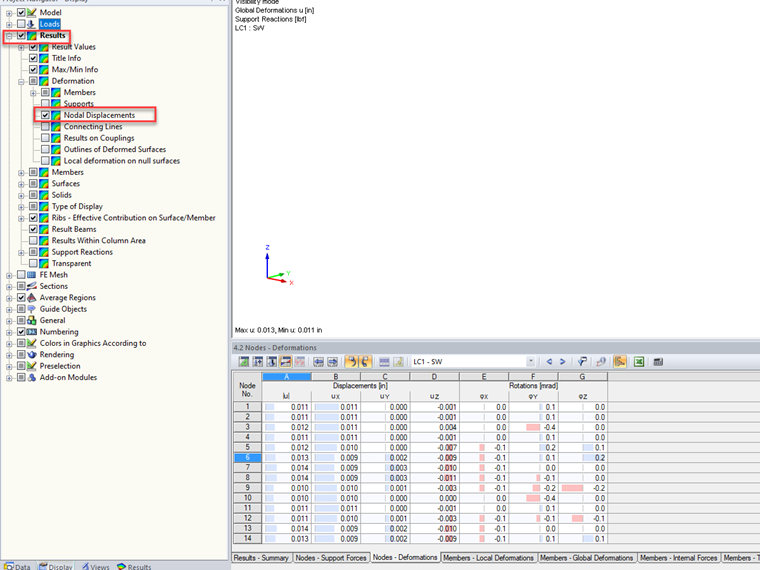This screenshot has height=570, width=760.
Task: Expand the Type of Display node
Action: coord(21,207)
